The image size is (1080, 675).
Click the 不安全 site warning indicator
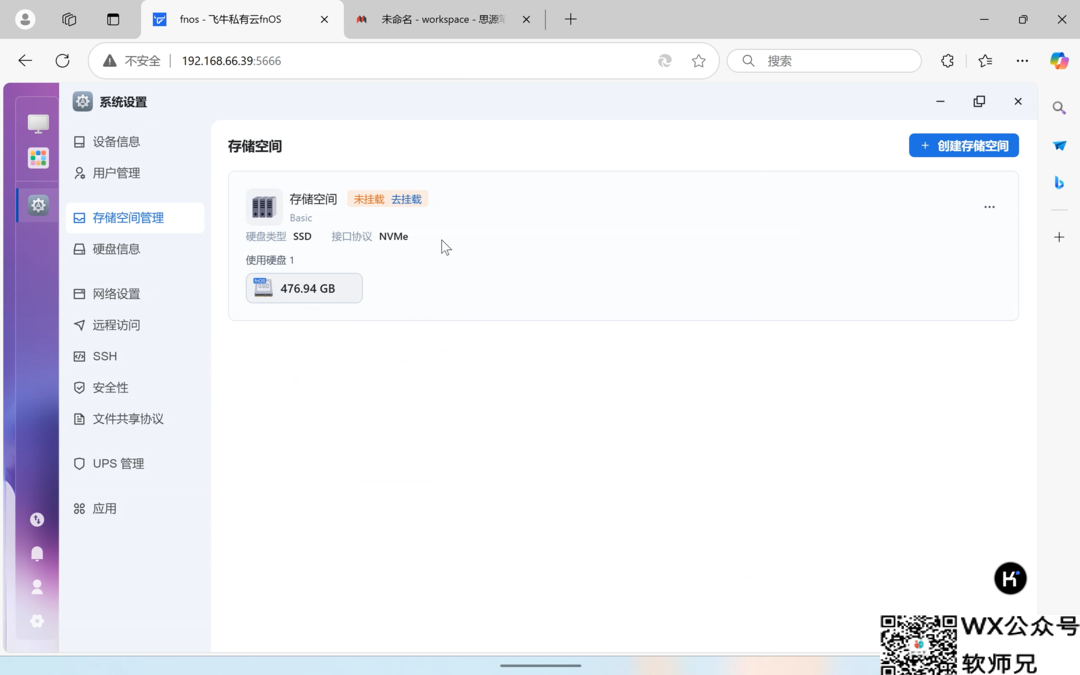pyautogui.click(x=132, y=61)
